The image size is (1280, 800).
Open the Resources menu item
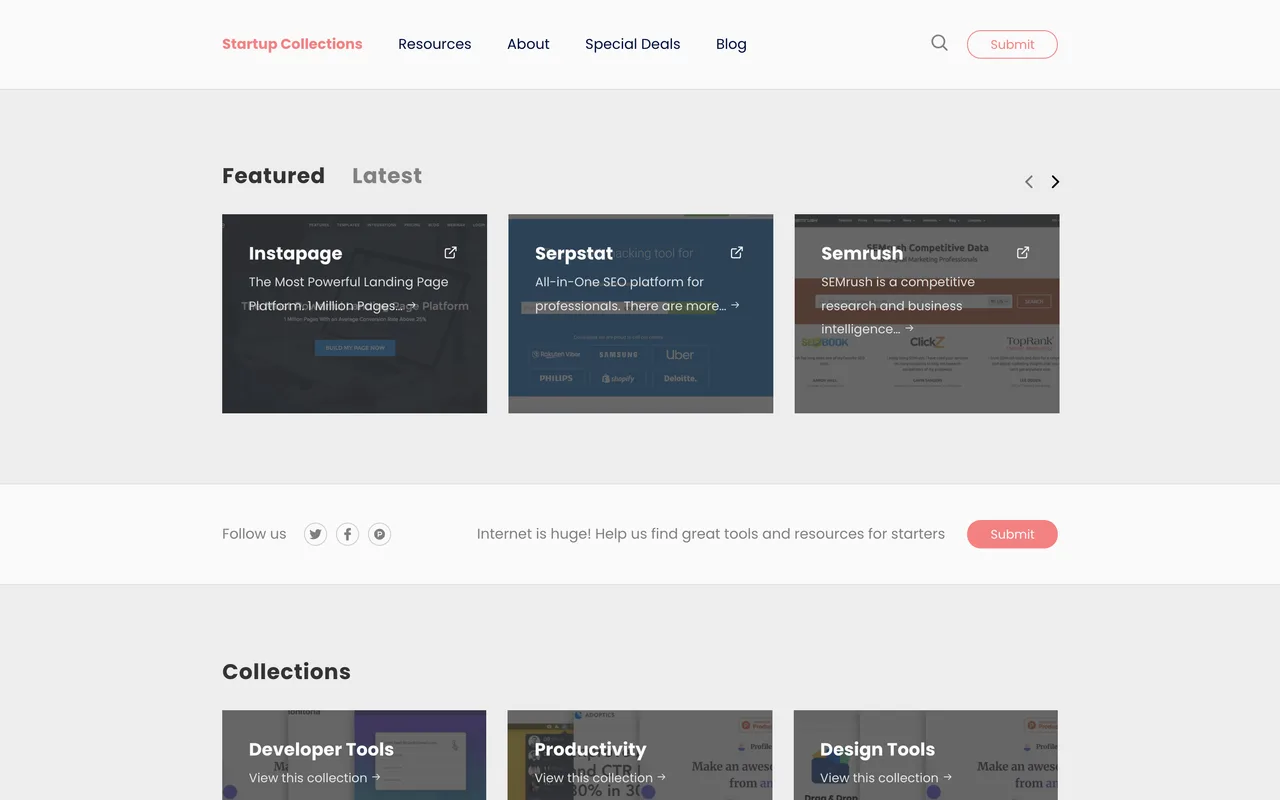click(x=434, y=44)
